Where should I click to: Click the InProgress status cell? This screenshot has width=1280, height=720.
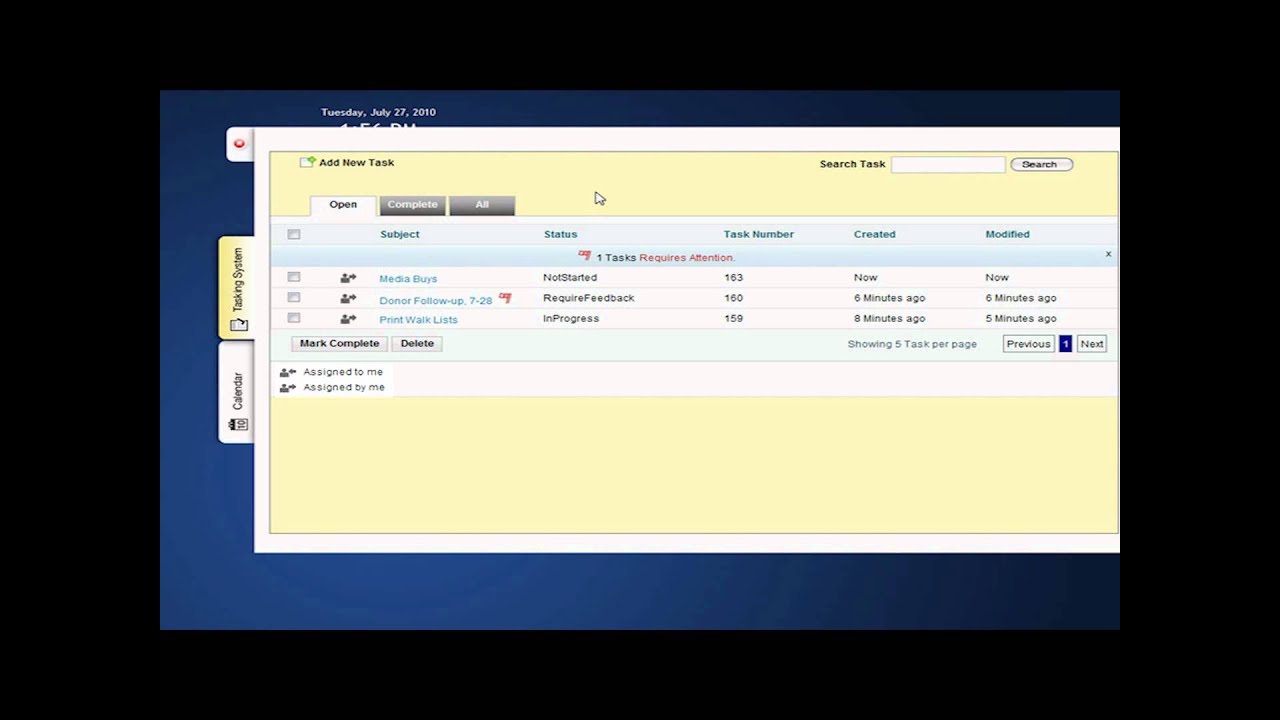[x=571, y=318]
